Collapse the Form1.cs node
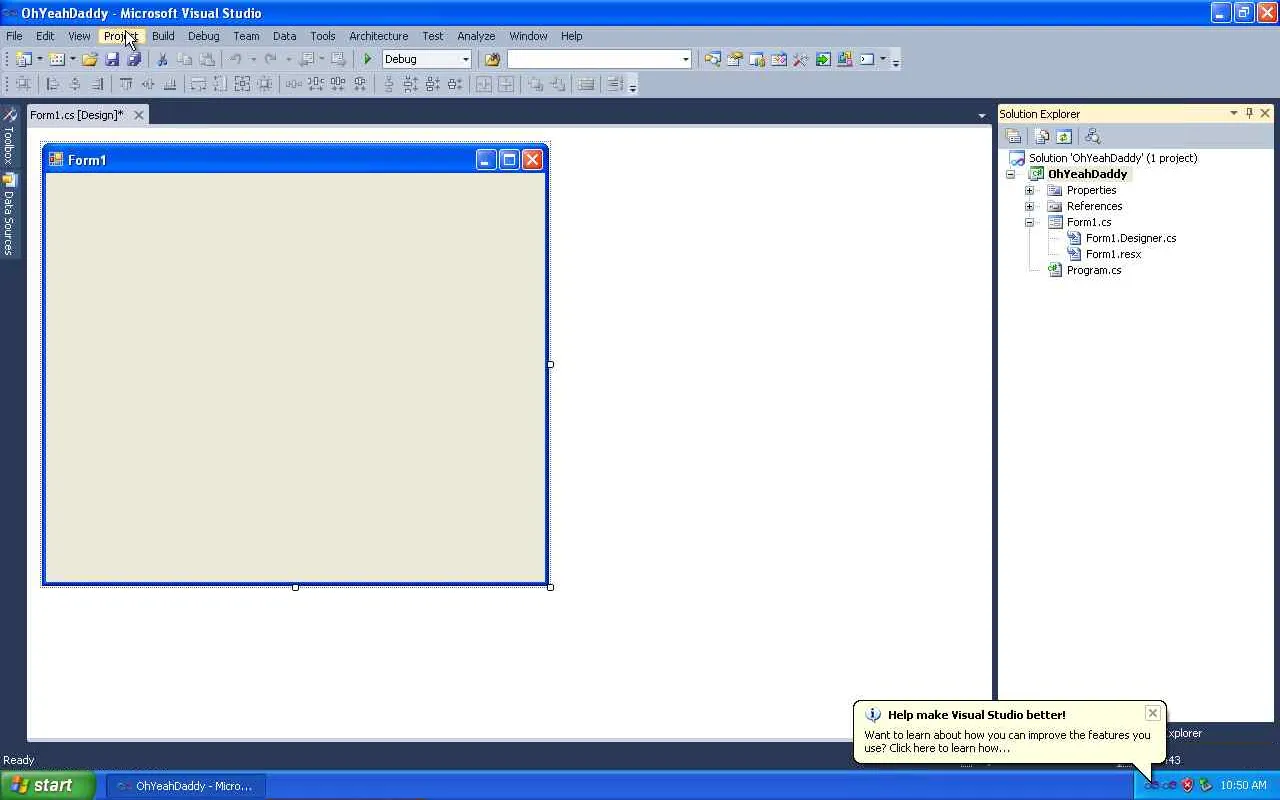1280x800 pixels. tap(1029, 222)
